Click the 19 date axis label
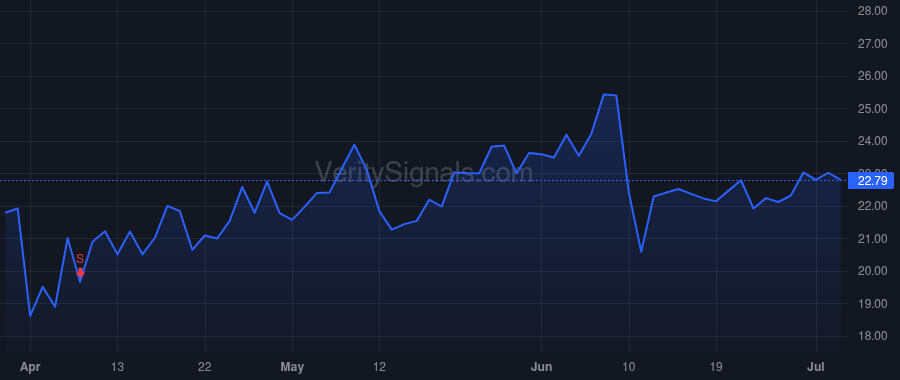Viewport: 900px width, 380px height. pos(716,367)
